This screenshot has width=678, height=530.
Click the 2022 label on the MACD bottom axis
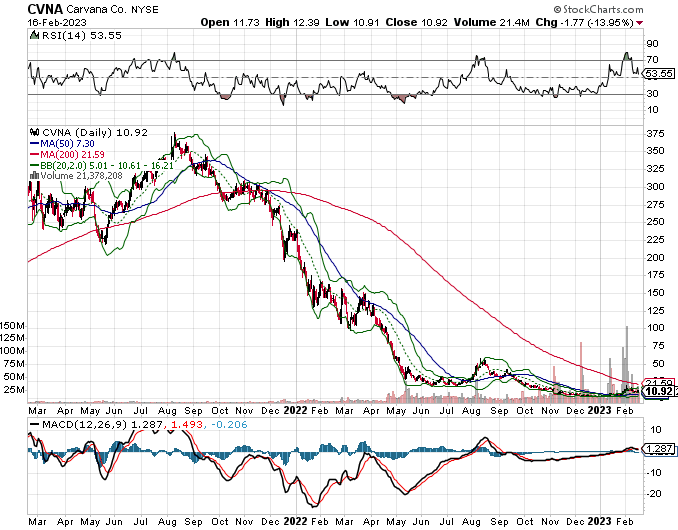[x=295, y=521]
